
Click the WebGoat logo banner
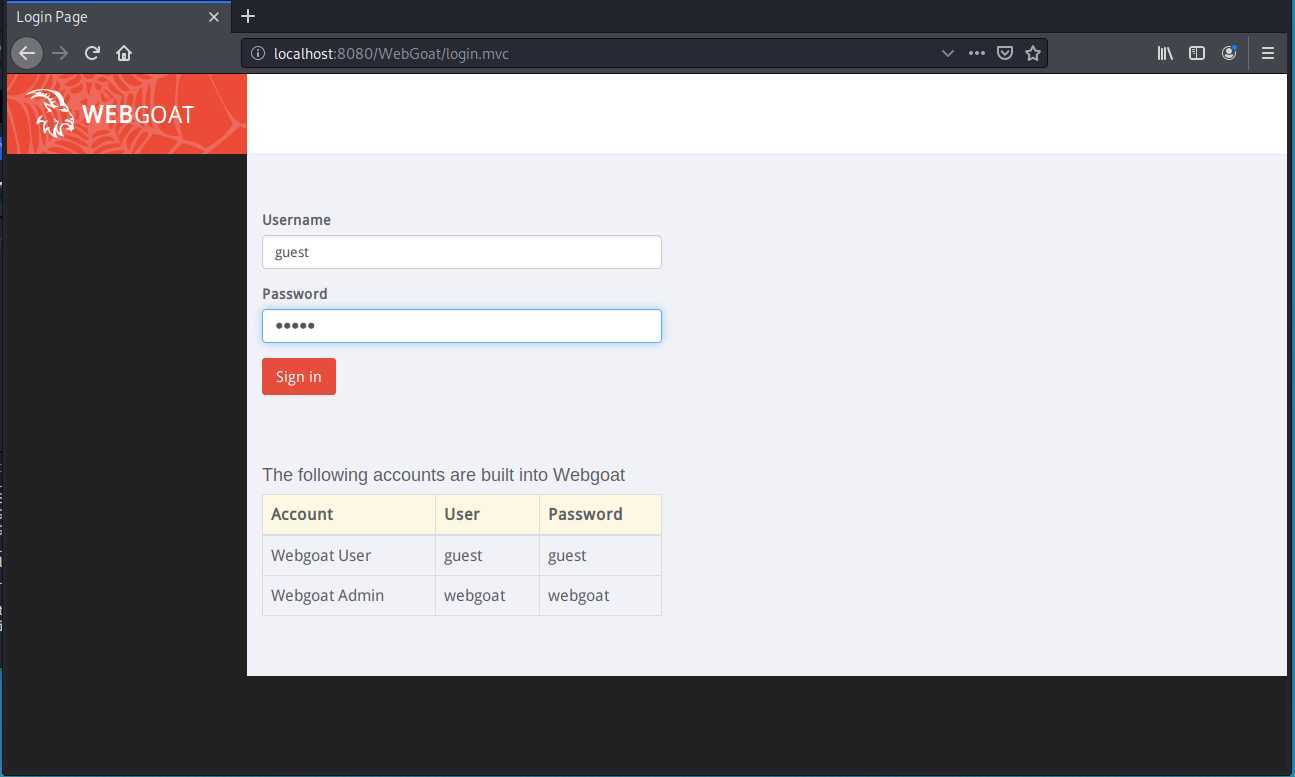[126, 114]
